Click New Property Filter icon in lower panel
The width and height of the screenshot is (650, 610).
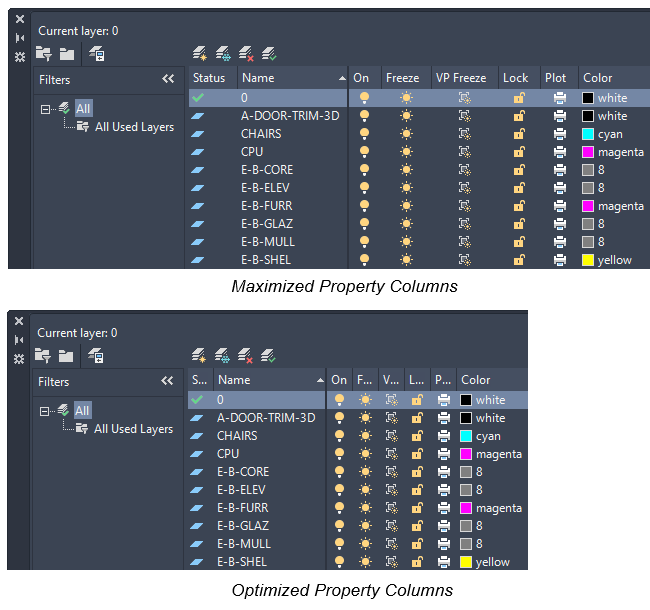tap(43, 356)
